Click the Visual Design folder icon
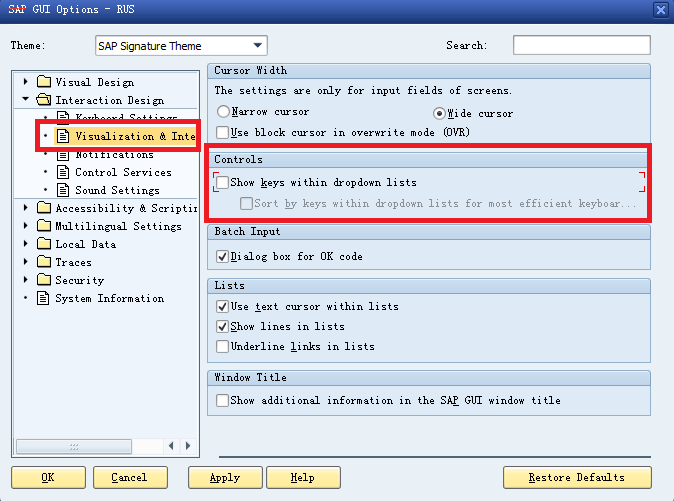Image resolution: width=674 pixels, height=501 pixels. point(44,82)
